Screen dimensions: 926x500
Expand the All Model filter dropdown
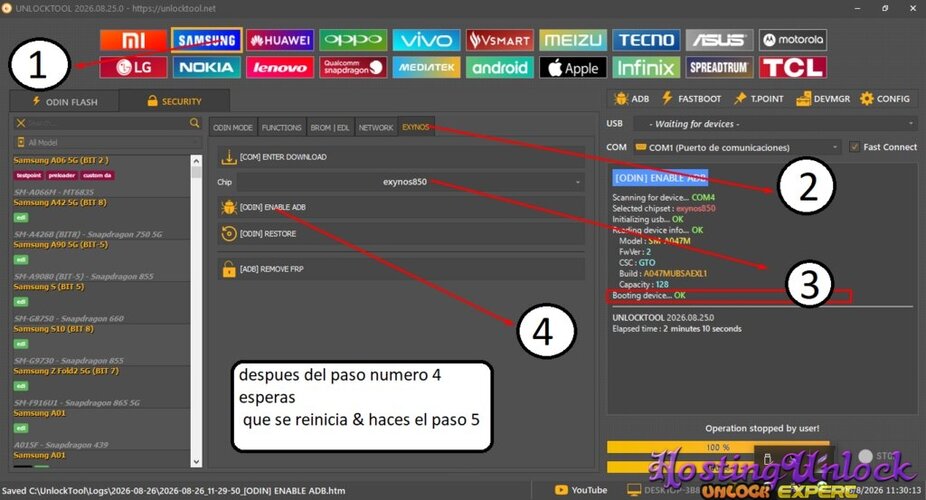(x=107, y=142)
